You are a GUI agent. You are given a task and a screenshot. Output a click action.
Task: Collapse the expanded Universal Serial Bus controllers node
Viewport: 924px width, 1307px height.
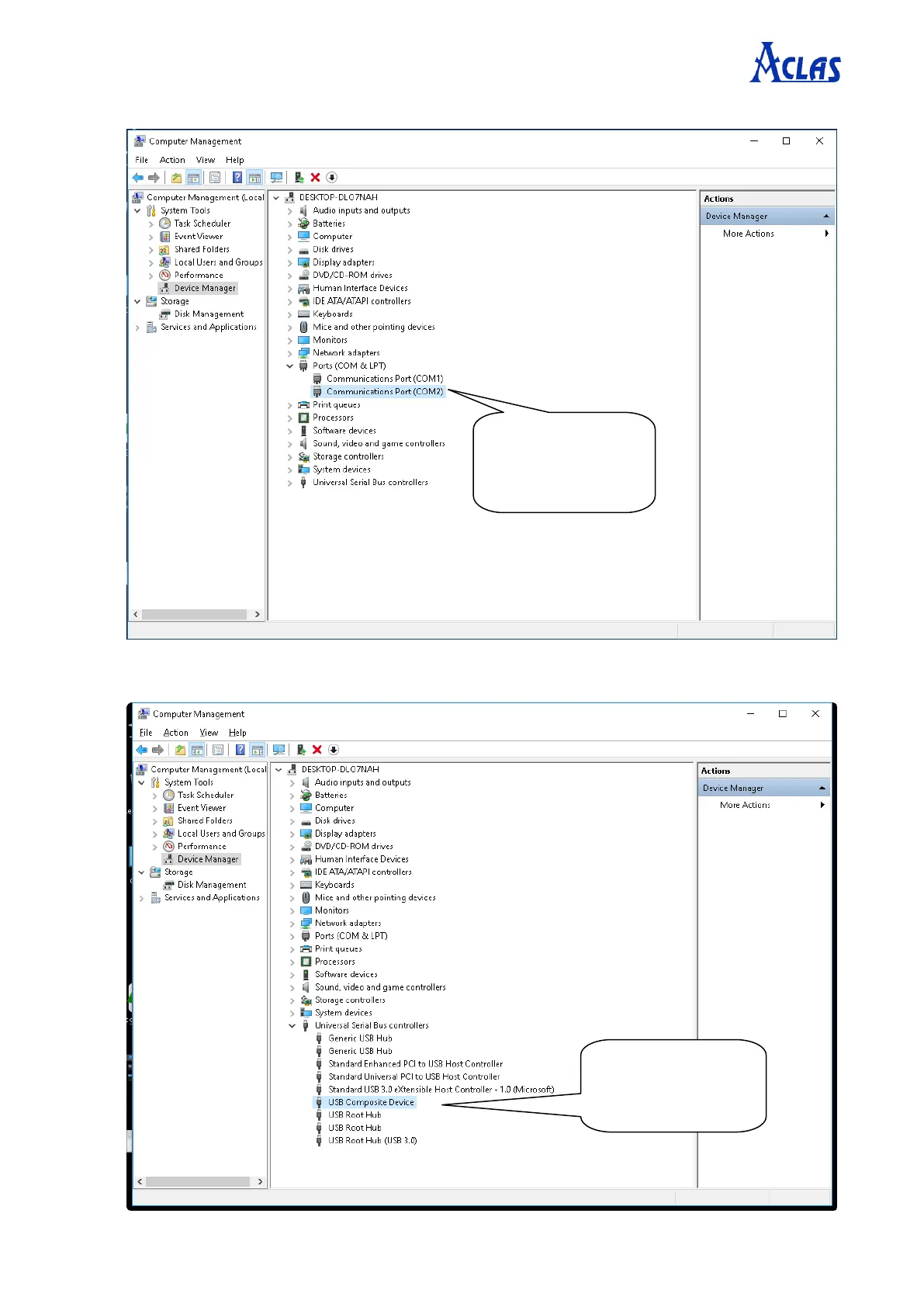point(292,1026)
